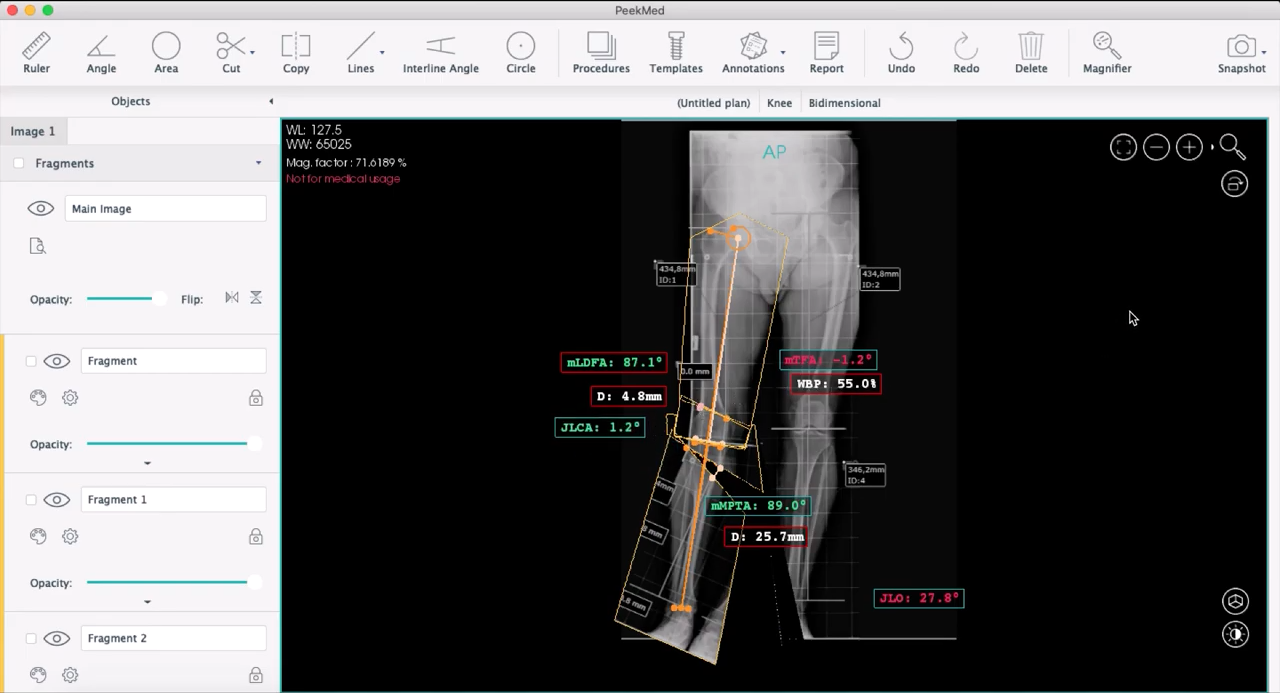Expand options below Fragment opacity
Screen dimensions: 1280x693
147,463
